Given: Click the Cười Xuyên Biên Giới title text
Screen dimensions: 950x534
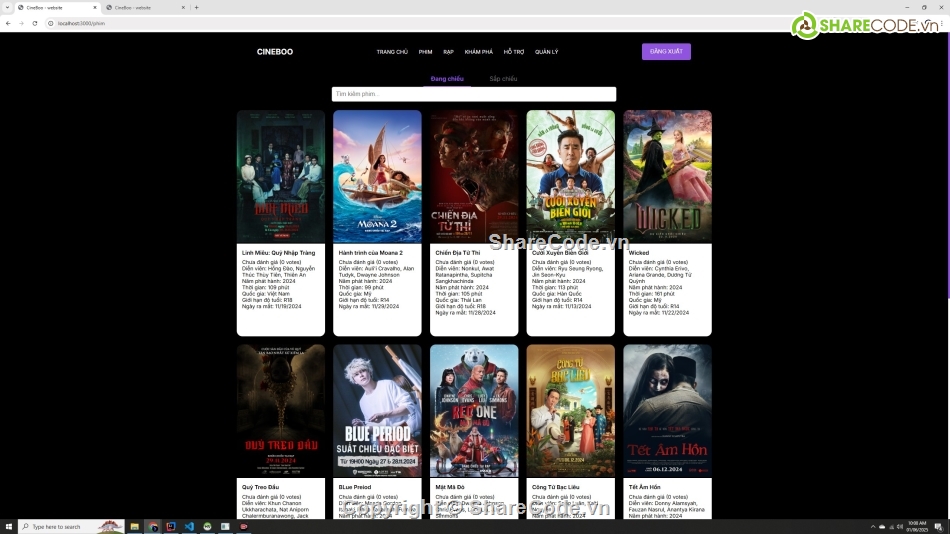Looking at the screenshot, I should tap(560, 253).
